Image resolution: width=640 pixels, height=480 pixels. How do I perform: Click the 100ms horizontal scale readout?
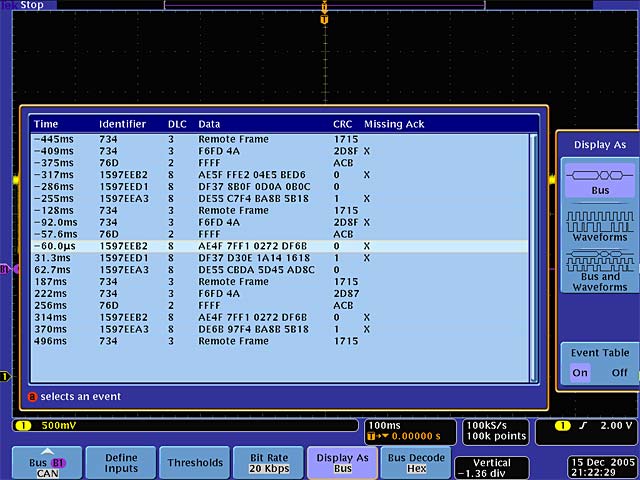tap(384, 425)
